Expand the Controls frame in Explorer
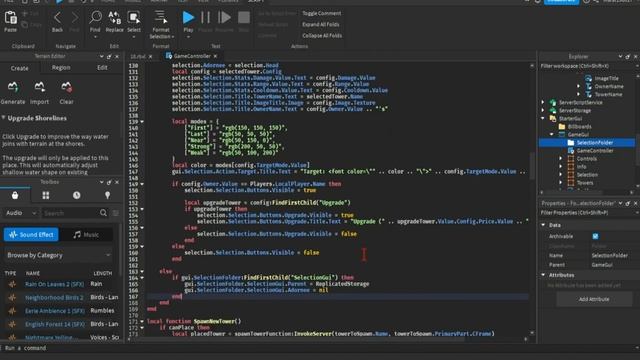The image size is (640, 360). coord(560,158)
